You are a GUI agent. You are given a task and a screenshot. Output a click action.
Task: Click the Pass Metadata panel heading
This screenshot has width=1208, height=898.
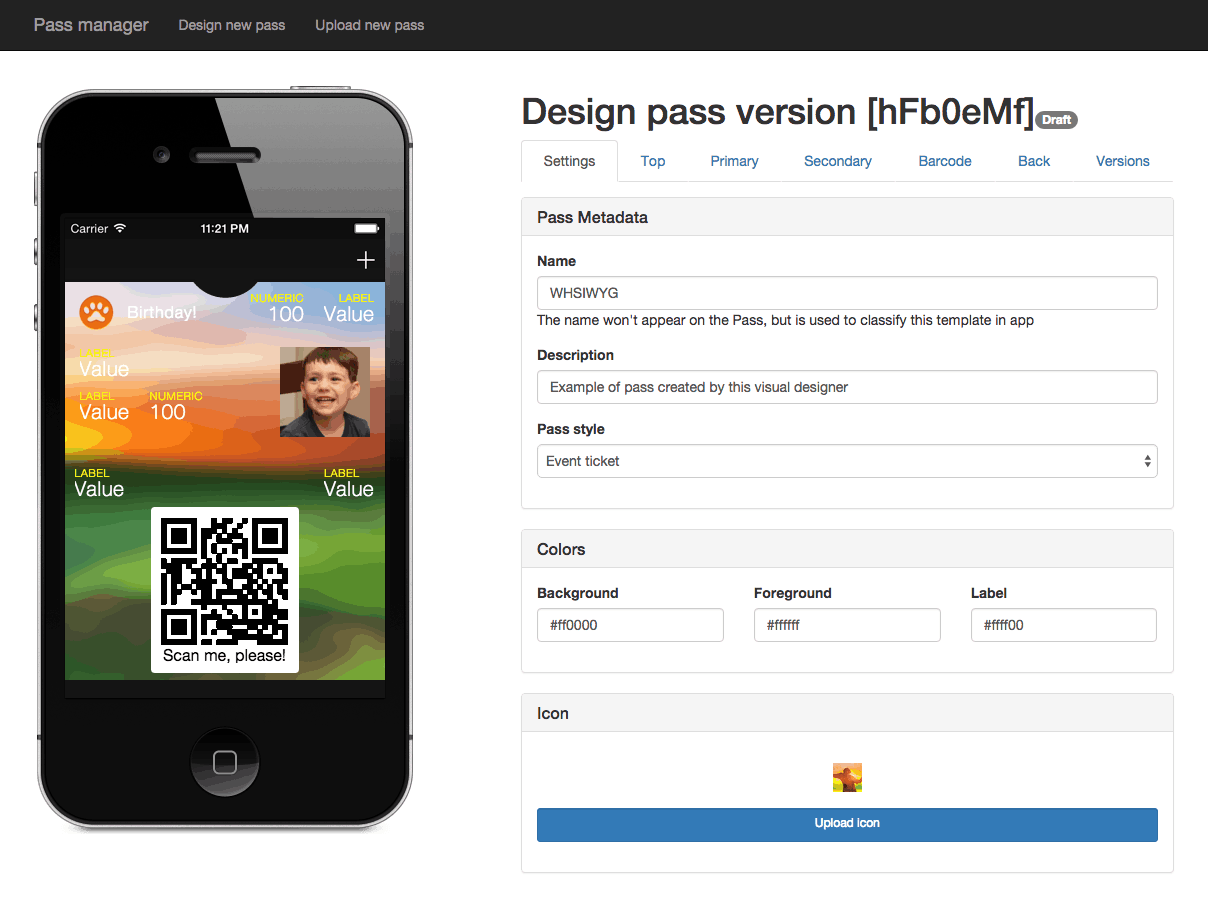pyautogui.click(x=847, y=217)
